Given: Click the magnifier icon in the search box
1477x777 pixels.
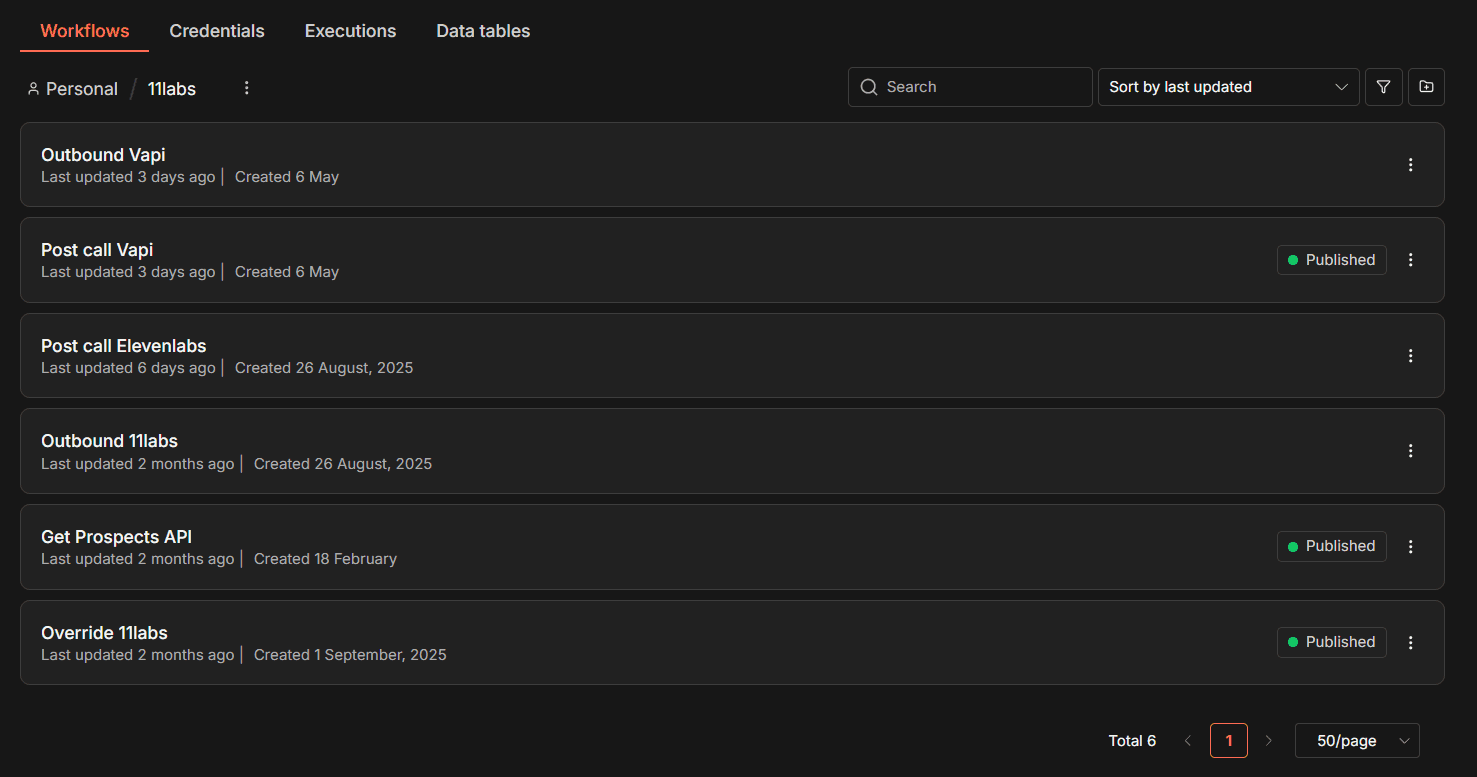Looking at the screenshot, I should pos(868,87).
